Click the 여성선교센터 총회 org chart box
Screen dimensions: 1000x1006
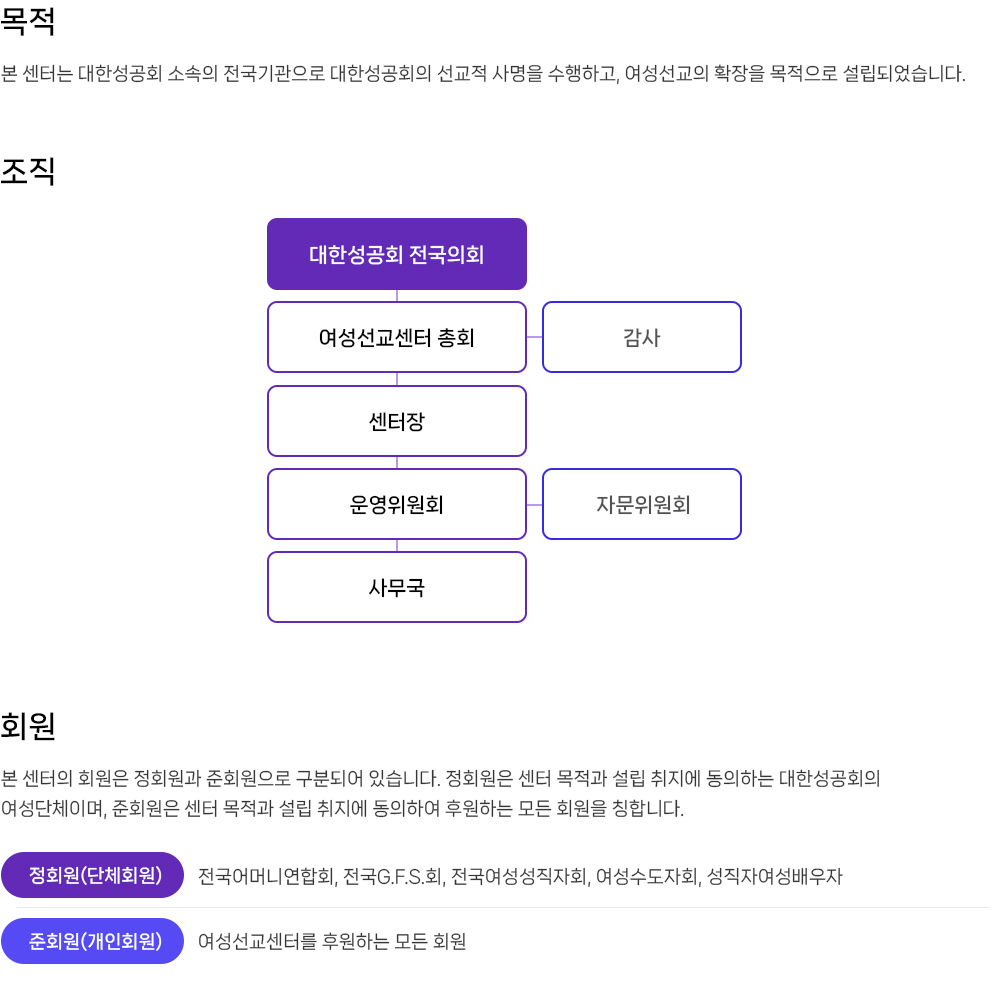point(397,337)
